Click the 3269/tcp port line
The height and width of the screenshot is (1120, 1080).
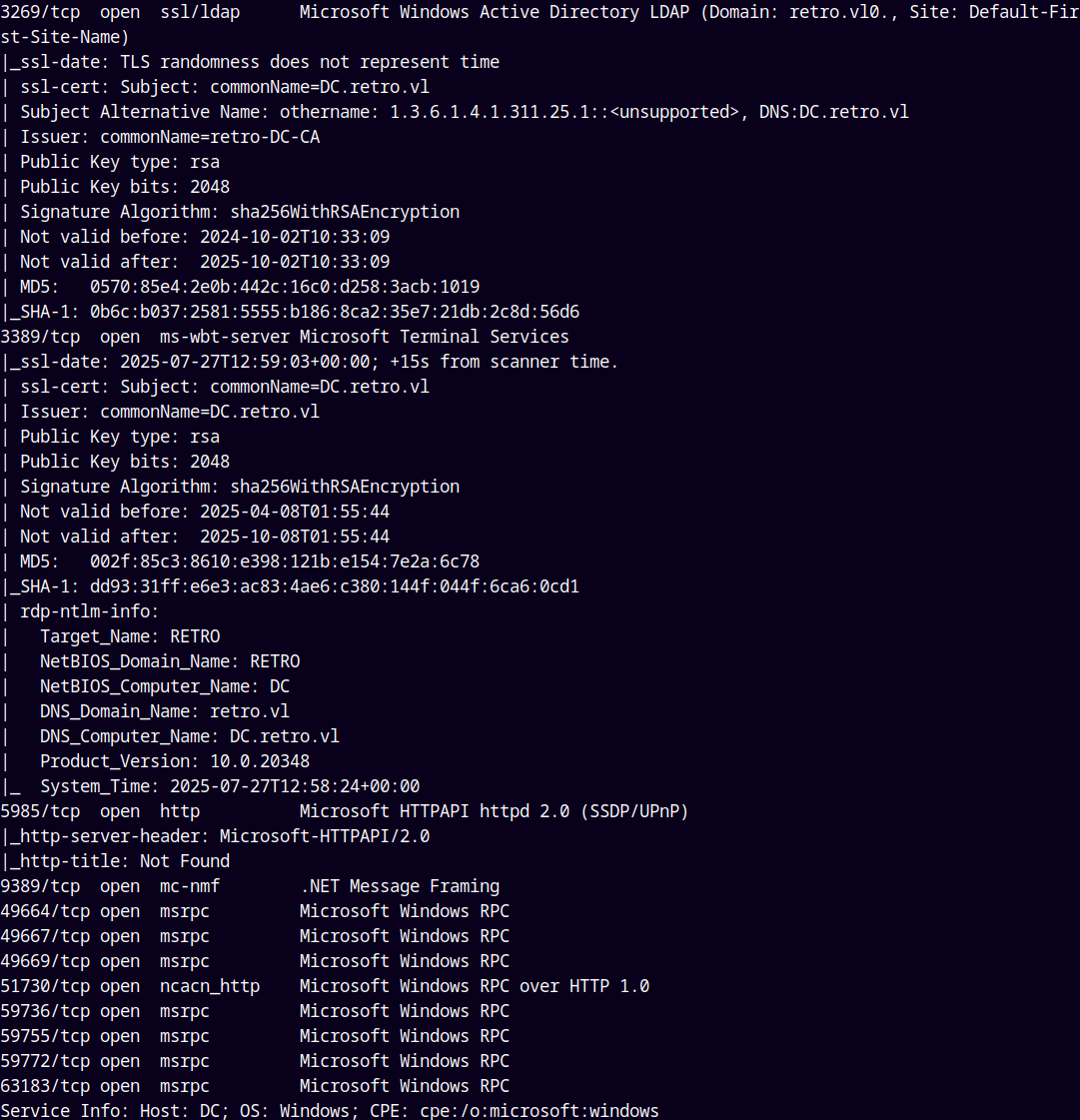pyautogui.click(x=540, y=12)
